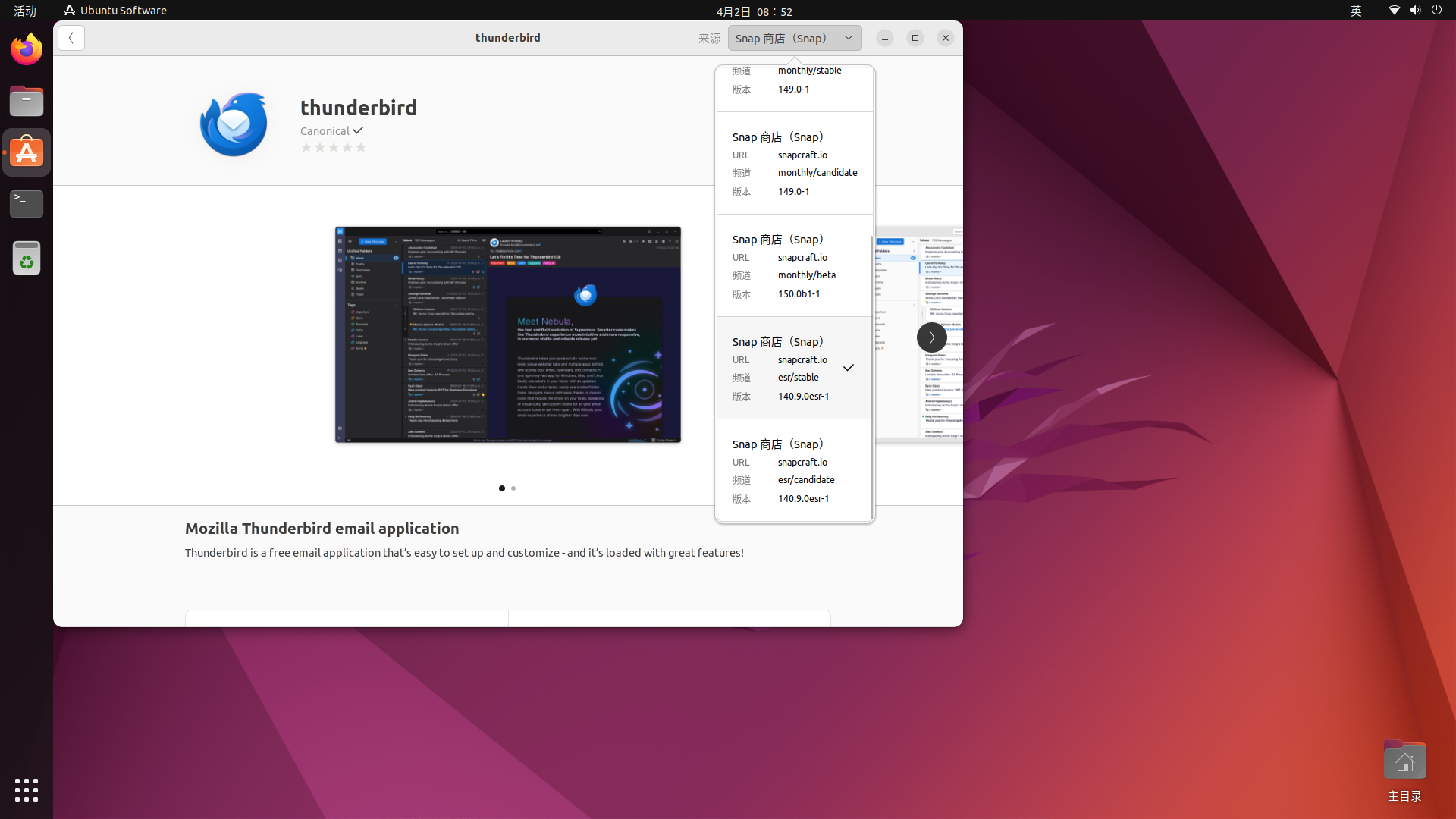
Task: Open Firefox from the dock
Action: [27, 49]
